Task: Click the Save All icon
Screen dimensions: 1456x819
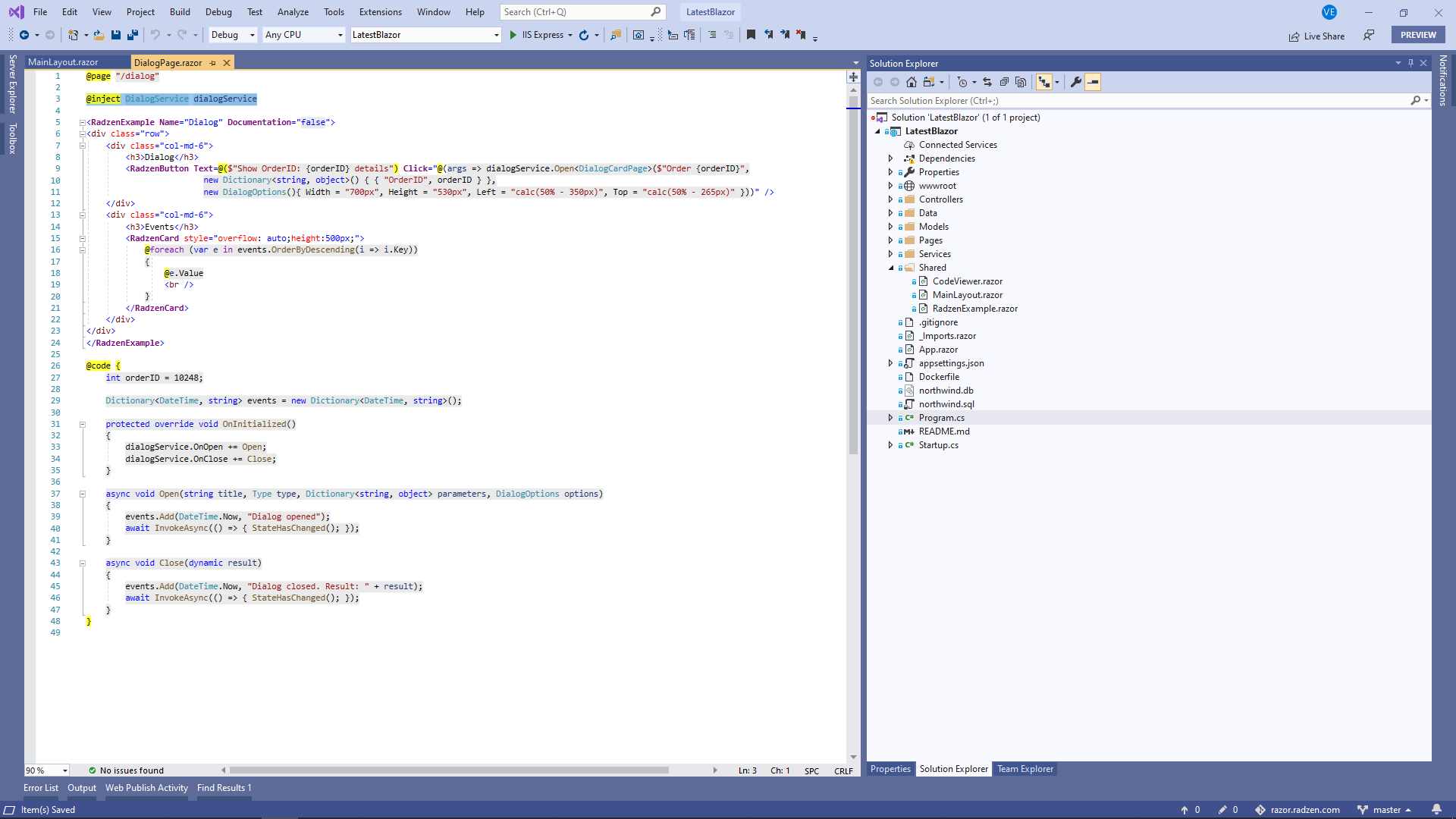Action: [133, 35]
